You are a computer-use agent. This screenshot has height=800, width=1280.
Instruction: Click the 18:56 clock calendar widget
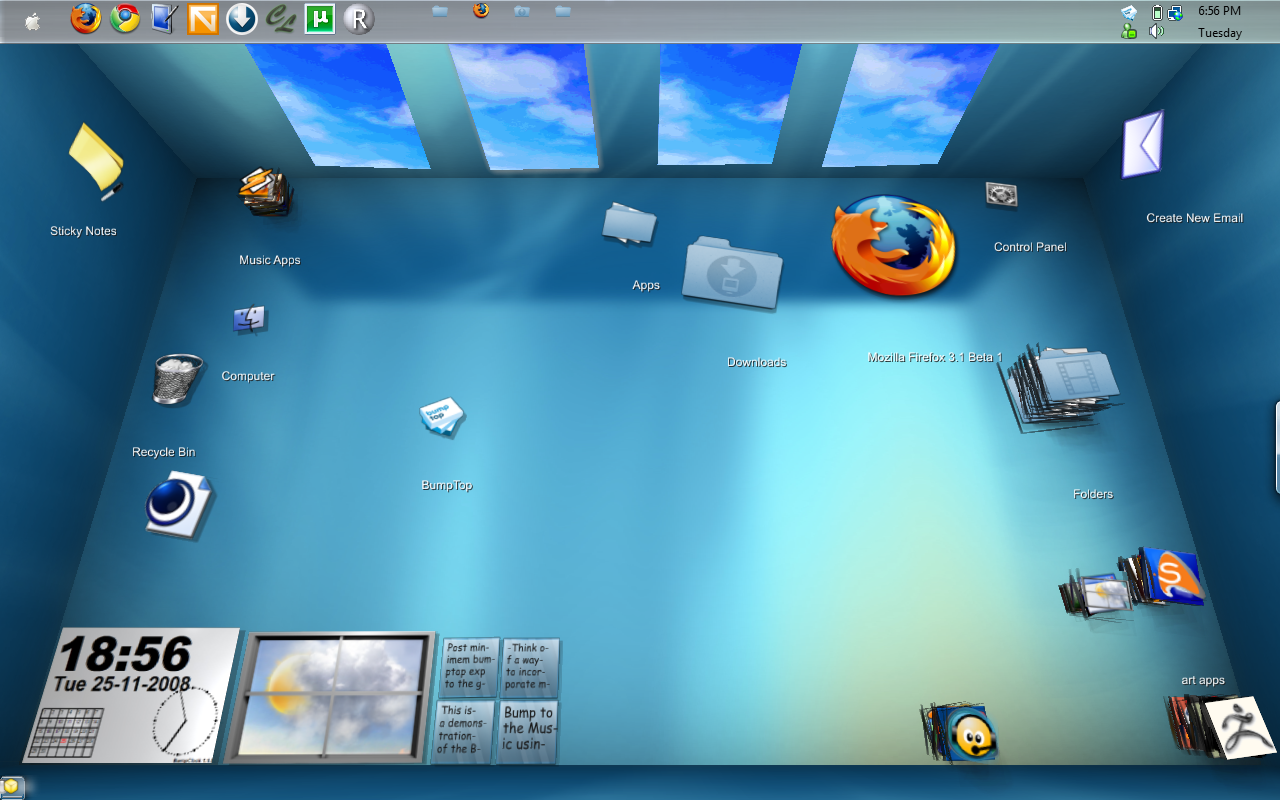(x=133, y=696)
